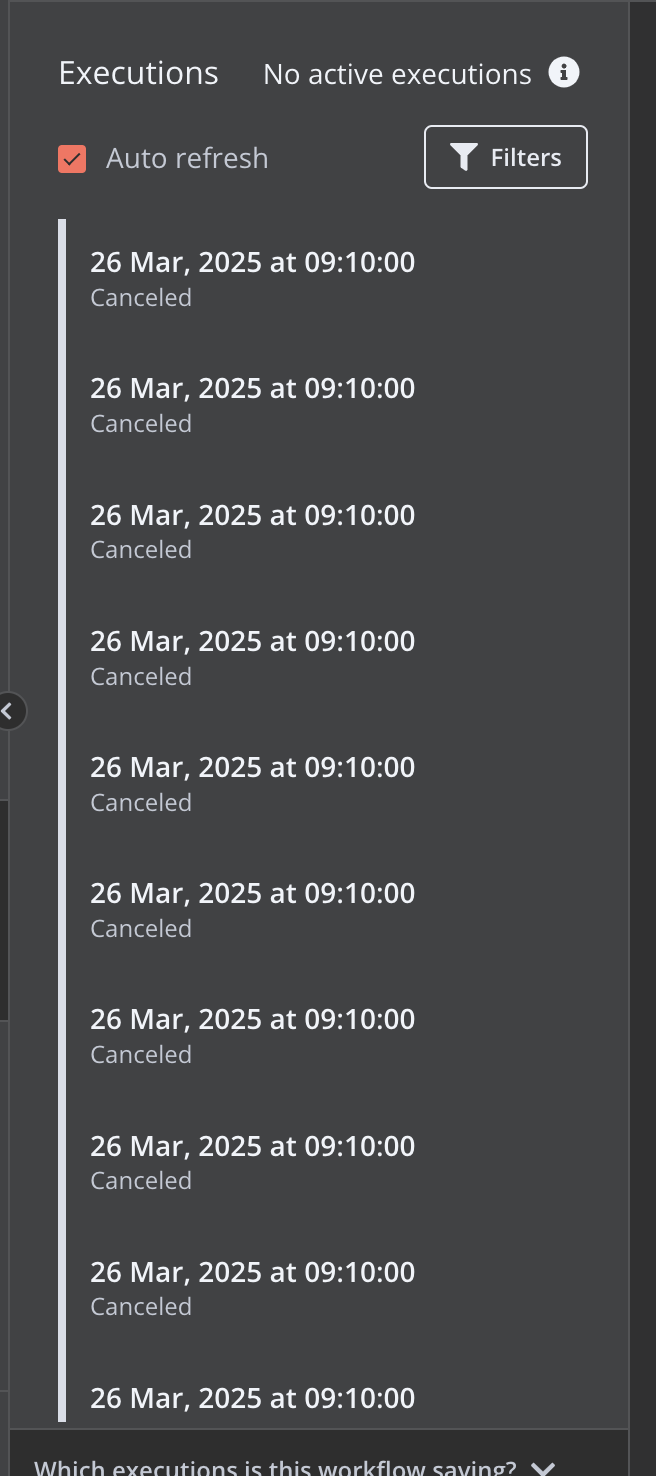Click the Auto refresh label text
656x1476 pixels.
tap(187, 158)
